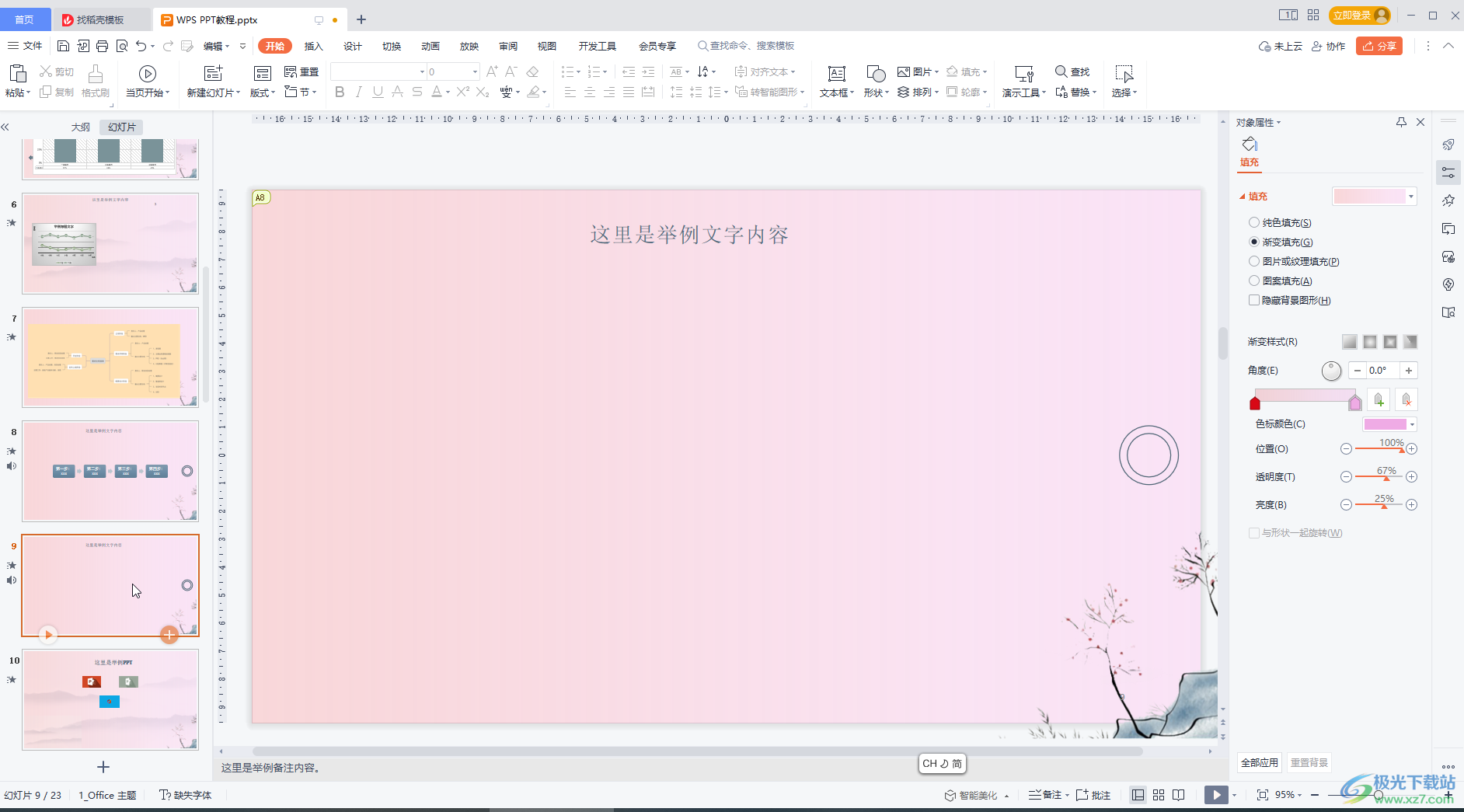This screenshot has height=812, width=1464.
Task: Click the brightness slider track
Action: (x=1379, y=504)
